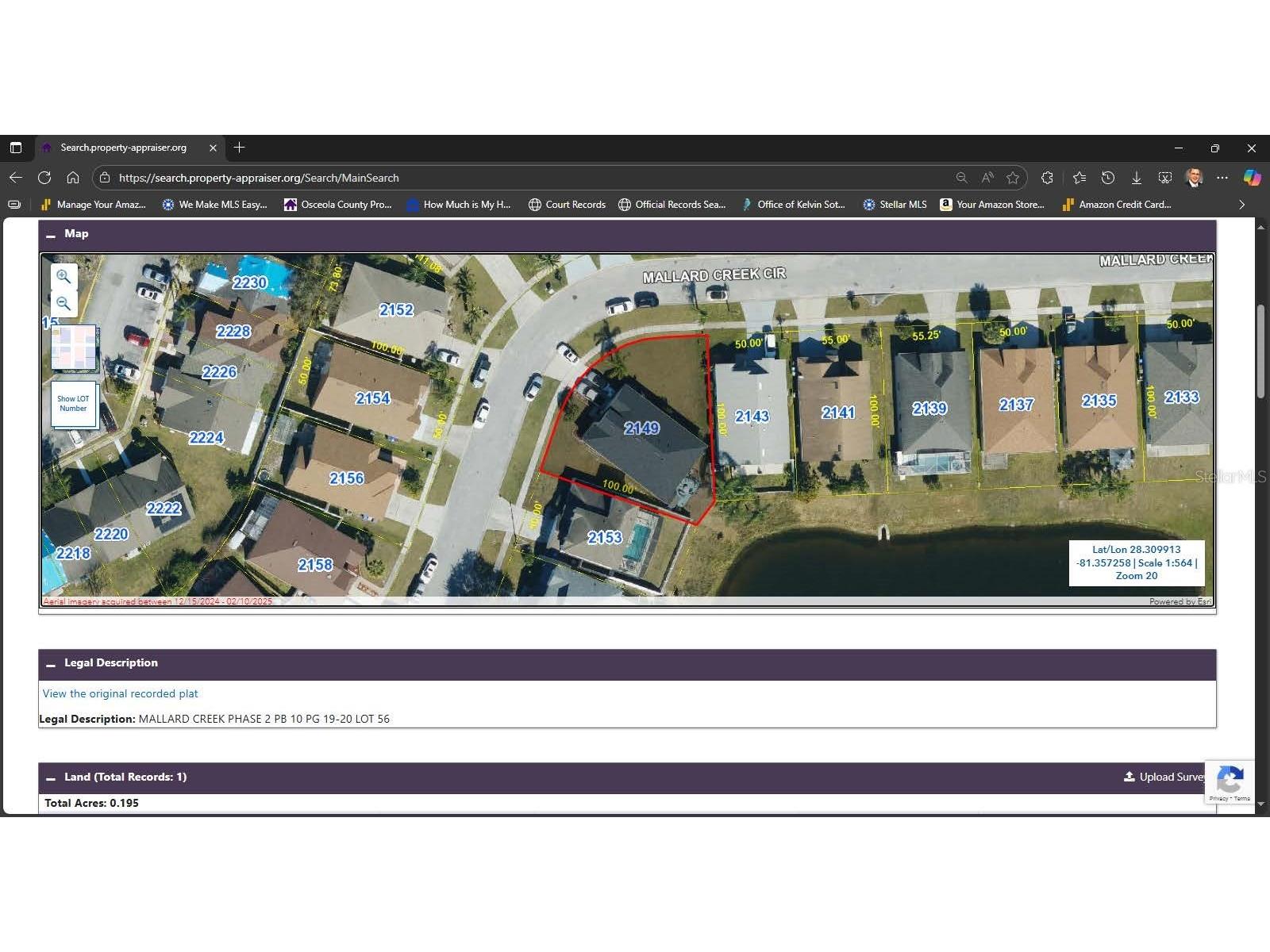Open the Stellar MLS bookmark
The height and width of the screenshot is (952, 1270).
(894, 204)
